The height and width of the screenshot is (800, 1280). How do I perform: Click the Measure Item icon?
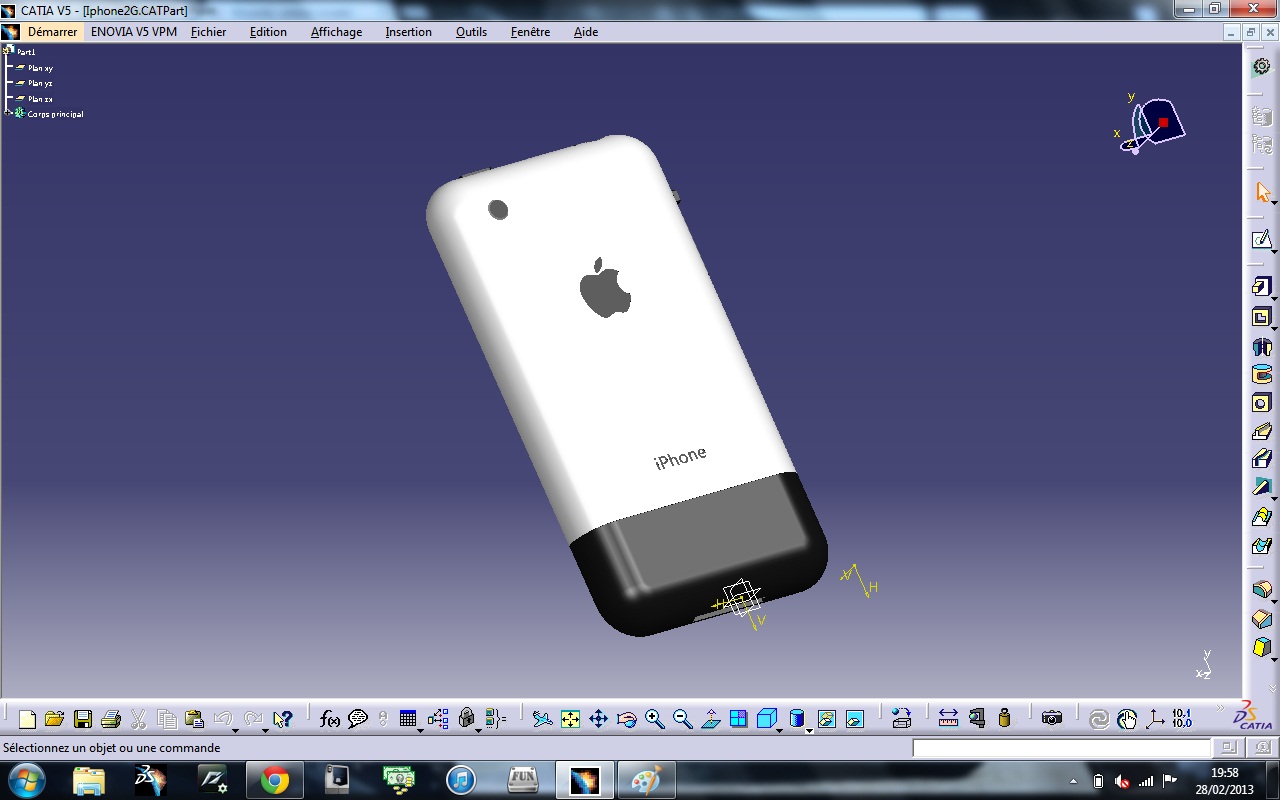point(977,719)
